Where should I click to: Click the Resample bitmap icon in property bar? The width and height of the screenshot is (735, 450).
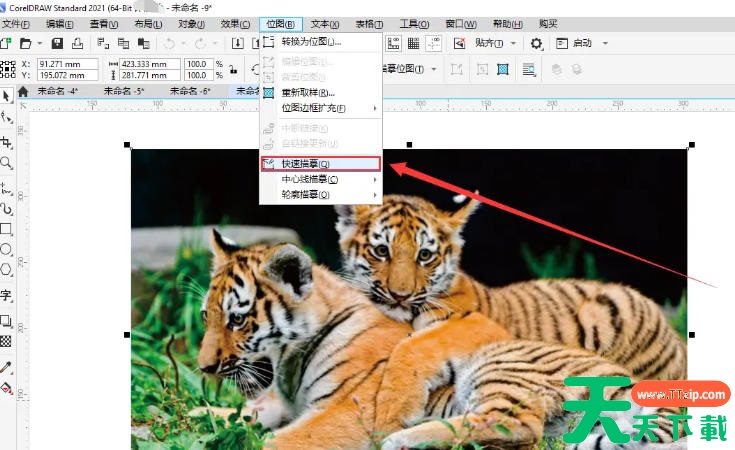[503, 69]
